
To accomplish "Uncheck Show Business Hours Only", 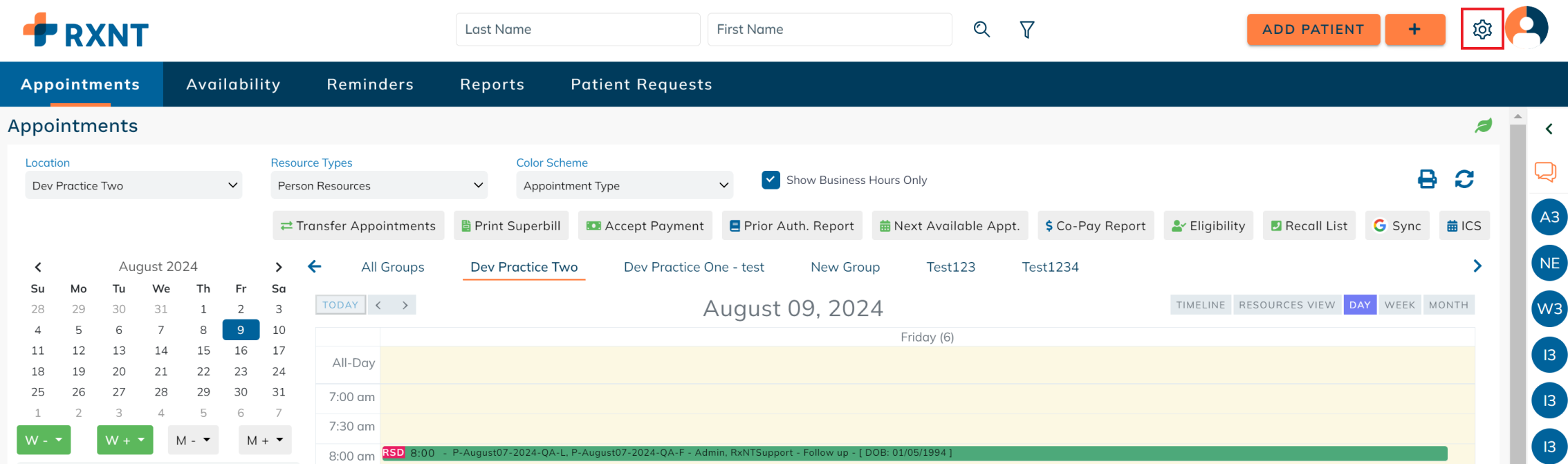I will click(771, 180).
